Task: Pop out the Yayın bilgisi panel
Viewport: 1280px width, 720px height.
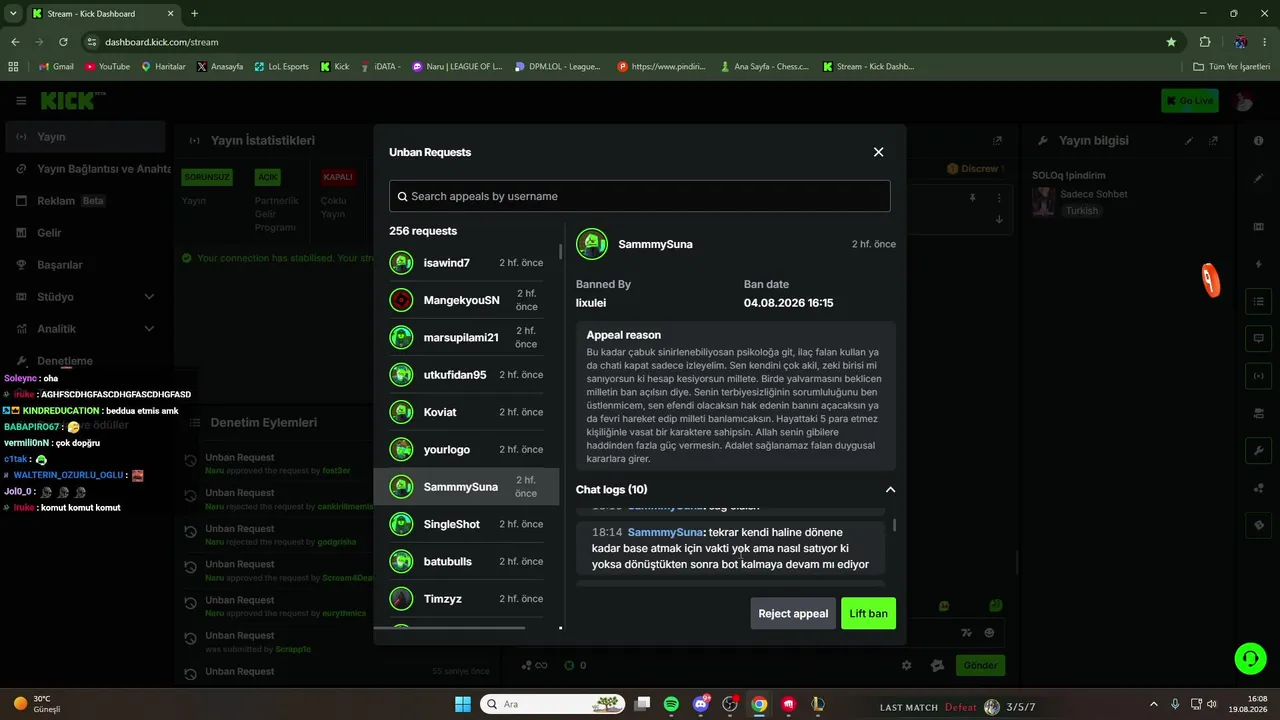Action: coord(1213,141)
